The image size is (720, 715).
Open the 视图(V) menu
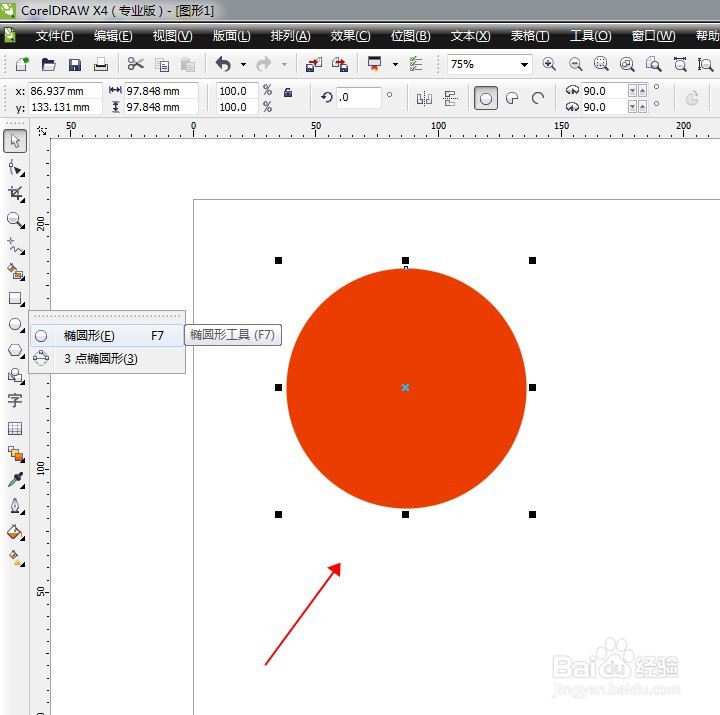pos(172,36)
